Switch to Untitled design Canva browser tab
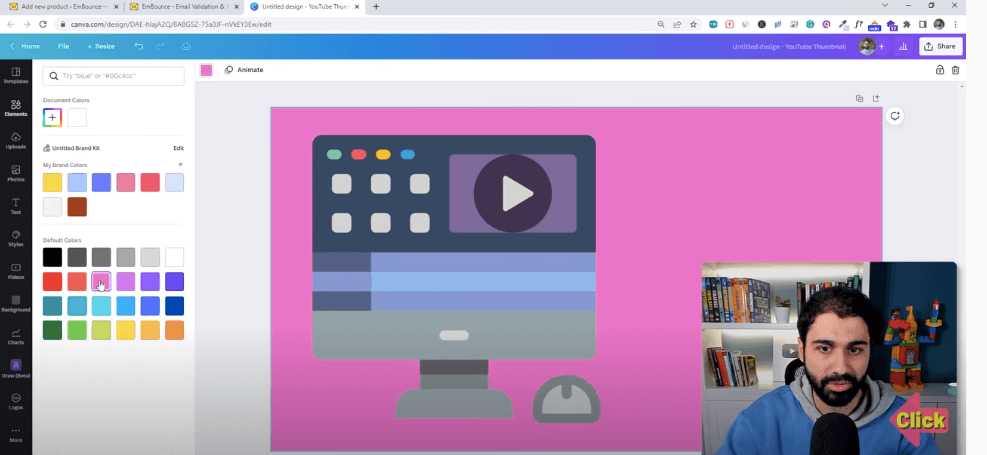The width and height of the screenshot is (987, 455). pyautogui.click(x=305, y=7)
